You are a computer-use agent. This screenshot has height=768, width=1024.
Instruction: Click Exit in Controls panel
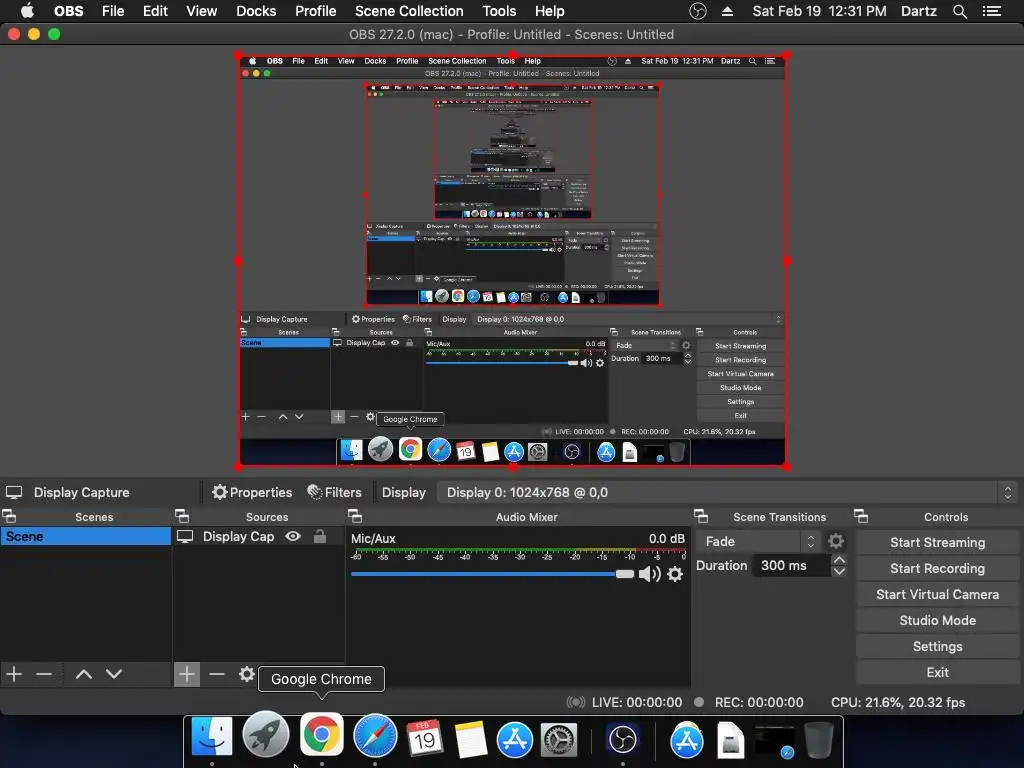[x=937, y=673]
